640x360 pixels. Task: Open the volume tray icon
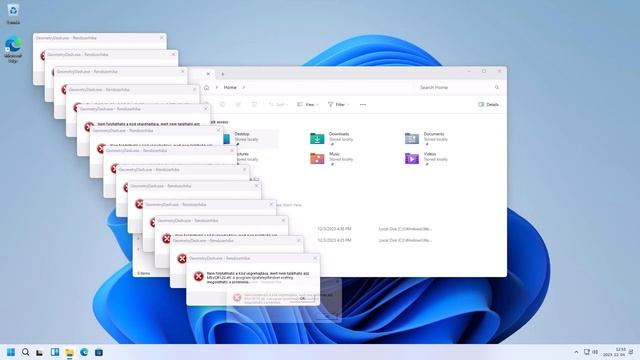click(x=595, y=352)
